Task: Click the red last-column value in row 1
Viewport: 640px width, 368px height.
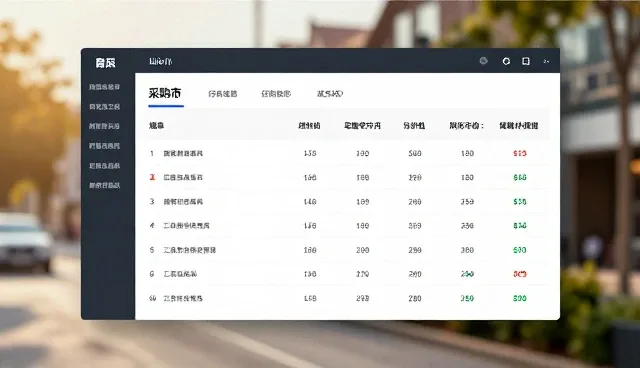Action: 520,153
